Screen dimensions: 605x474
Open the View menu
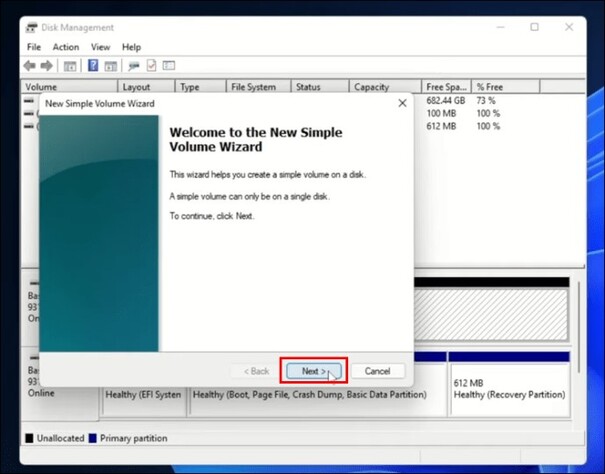click(100, 47)
